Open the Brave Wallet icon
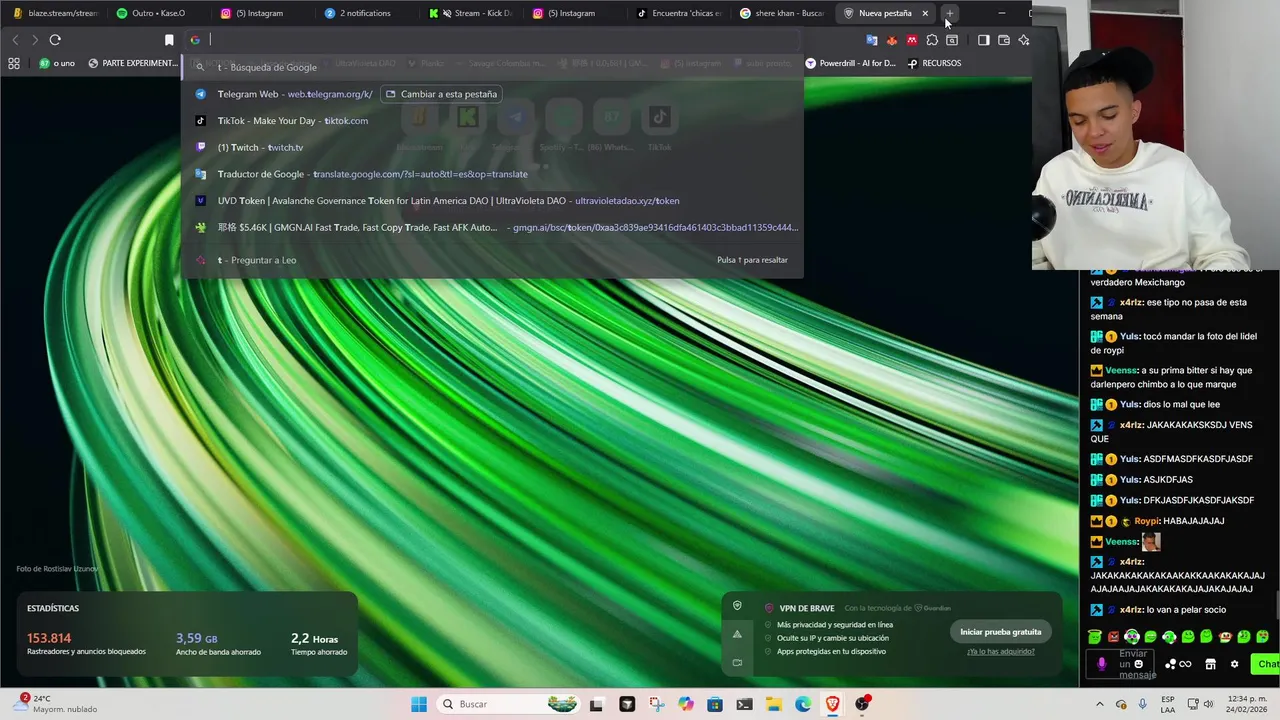 (1004, 40)
